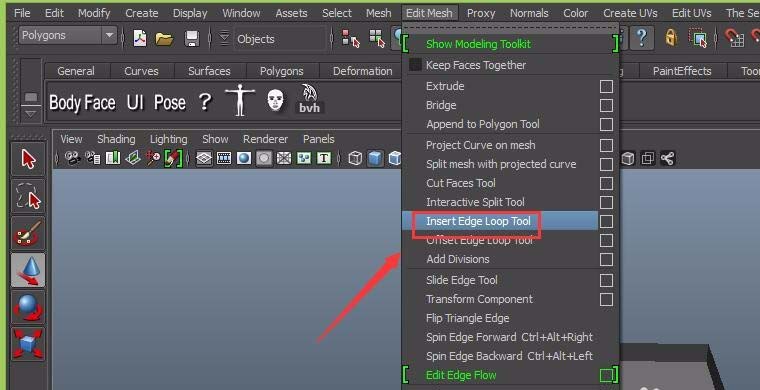Click Show Modeling Toolkit entry
760x390 pixels.
click(x=478, y=44)
